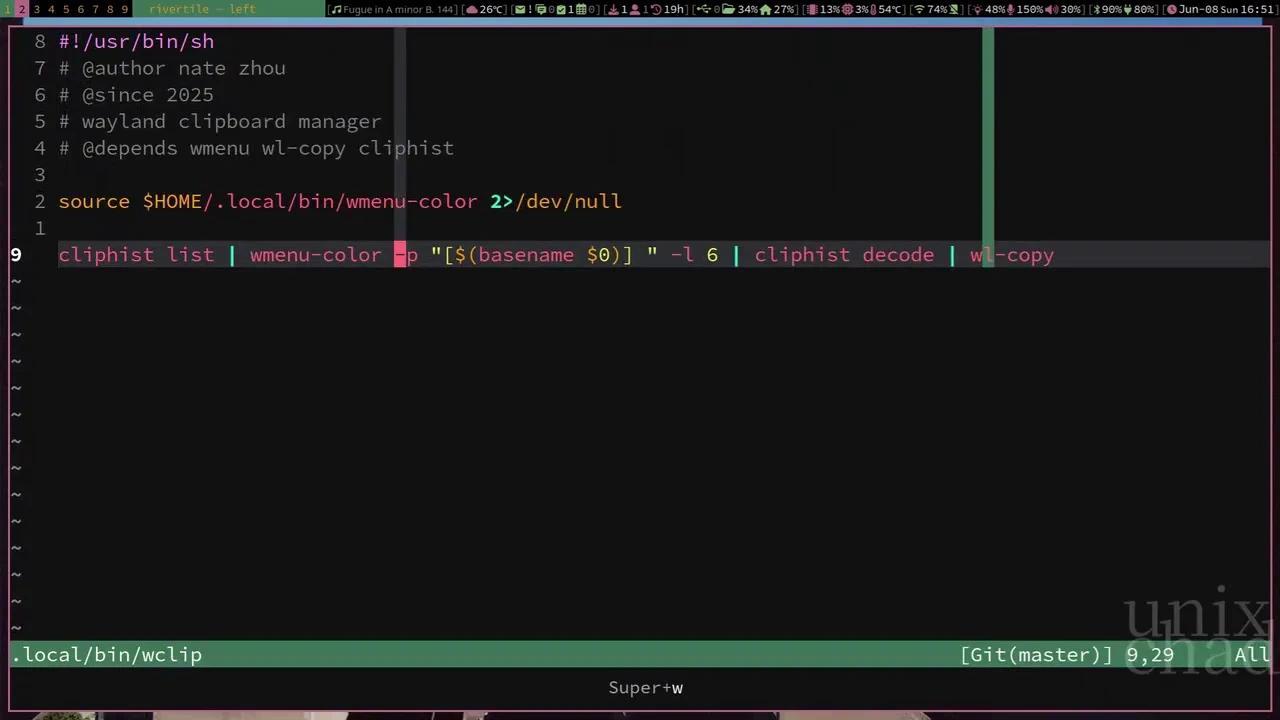Click '/dev/null' in the source line
This screenshot has width=1280, height=720.
tap(568, 202)
